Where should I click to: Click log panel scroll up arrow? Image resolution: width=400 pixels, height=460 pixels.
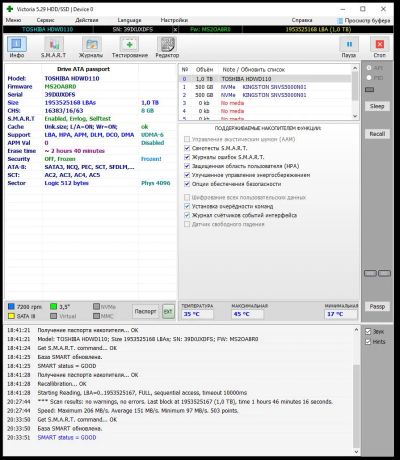coord(356,330)
